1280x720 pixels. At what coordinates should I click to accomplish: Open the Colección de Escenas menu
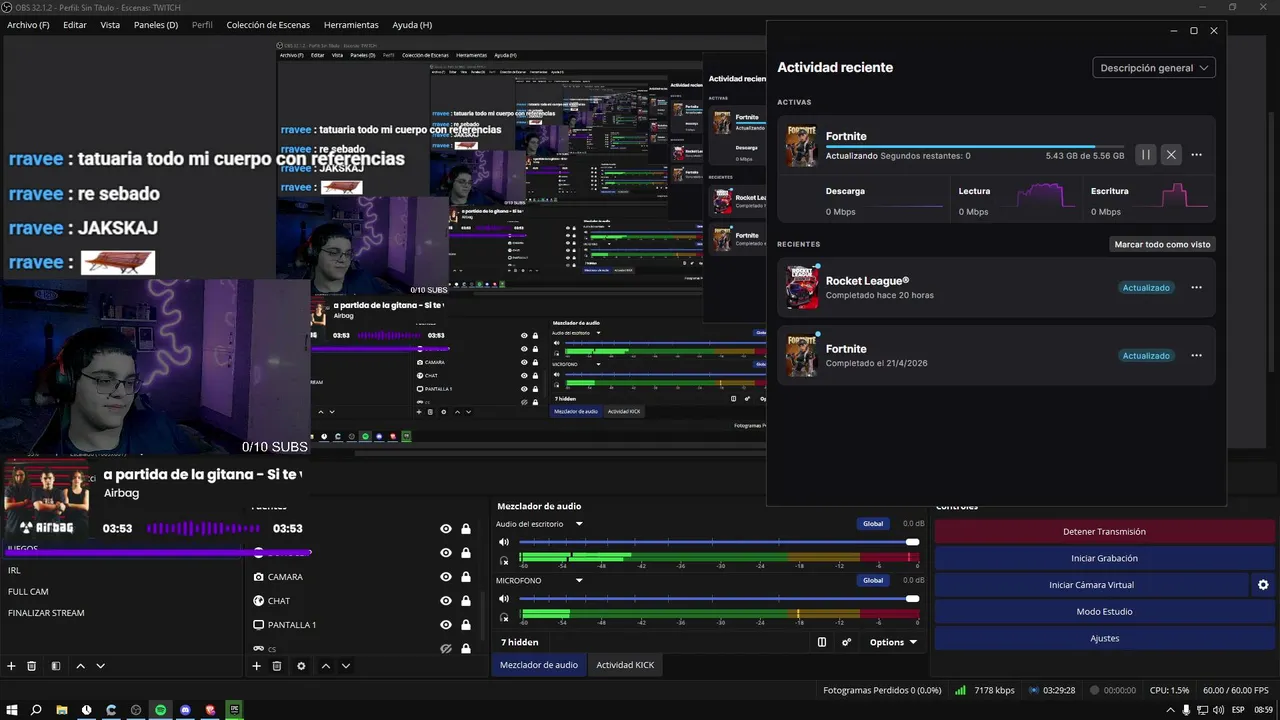(268, 25)
